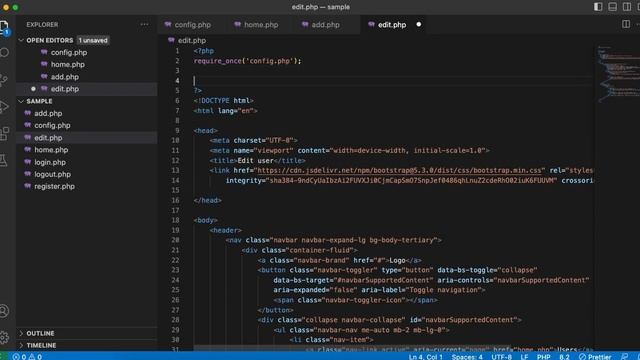Image resolution: width=640 pixels, height=360 pixels.
Task: Open the Accounts icon menu
Action: click(4, 311)
